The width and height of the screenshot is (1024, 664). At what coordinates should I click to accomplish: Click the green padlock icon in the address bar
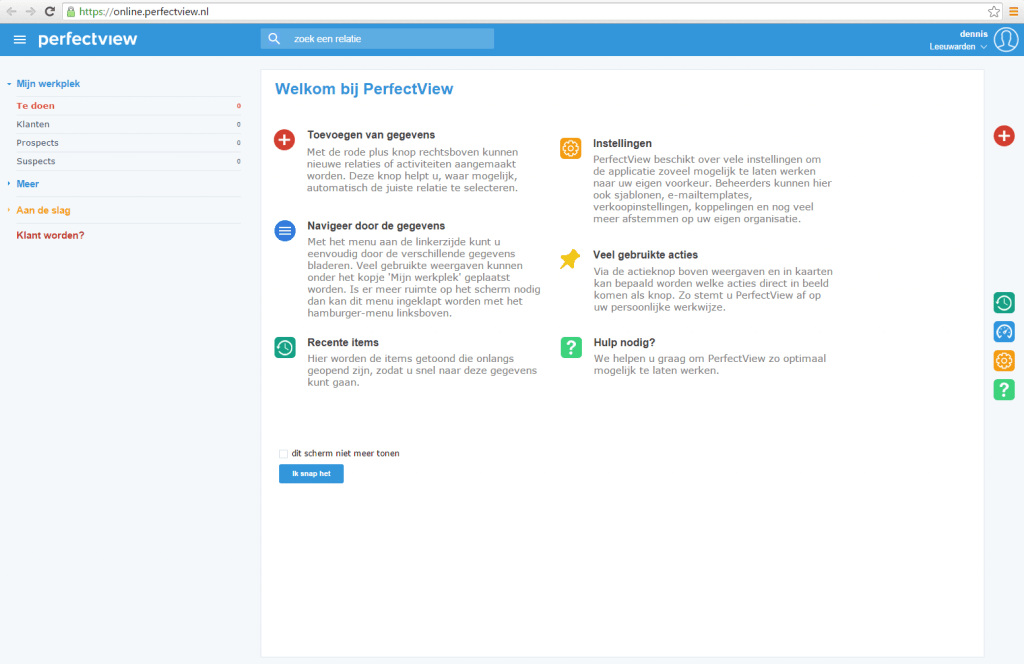coord(71,12)
